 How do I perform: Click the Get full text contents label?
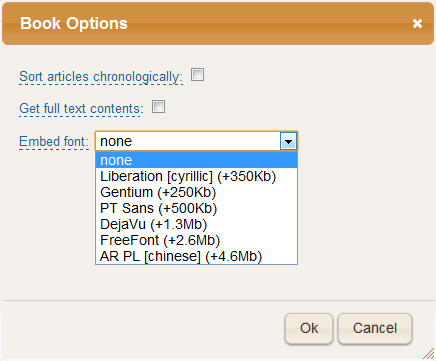[81, 109]
